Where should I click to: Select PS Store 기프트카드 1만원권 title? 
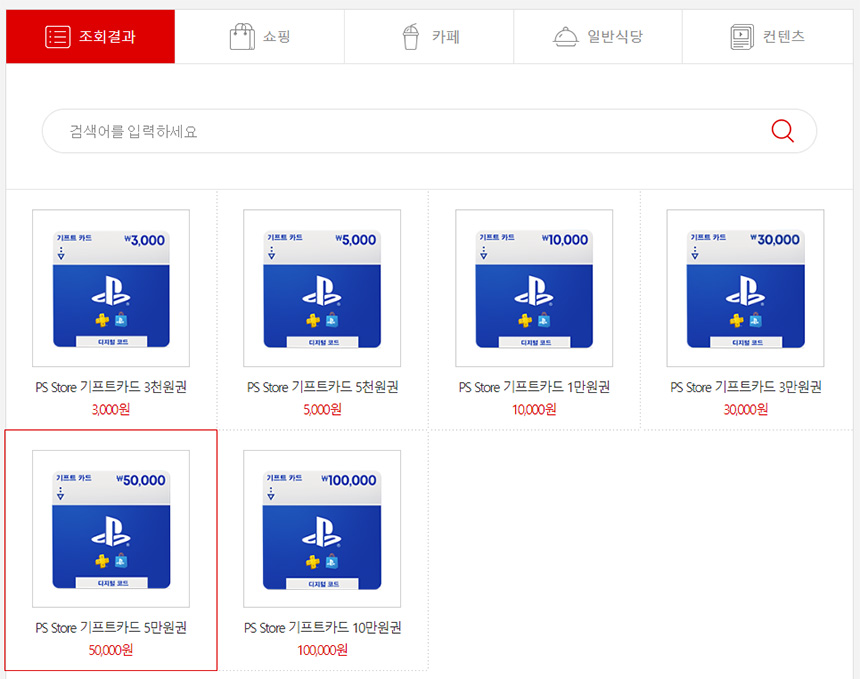pyautogui.click(x=534, y=387)
